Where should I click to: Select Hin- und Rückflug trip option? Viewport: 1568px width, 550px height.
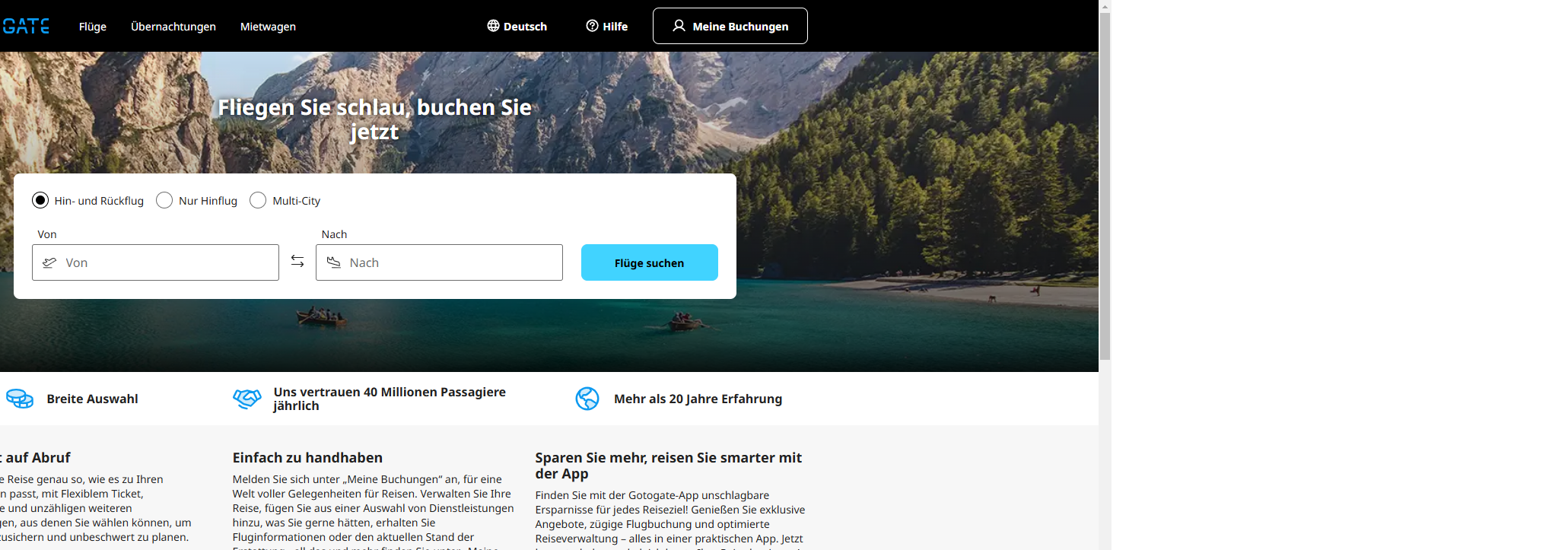[x=40, y=200]
